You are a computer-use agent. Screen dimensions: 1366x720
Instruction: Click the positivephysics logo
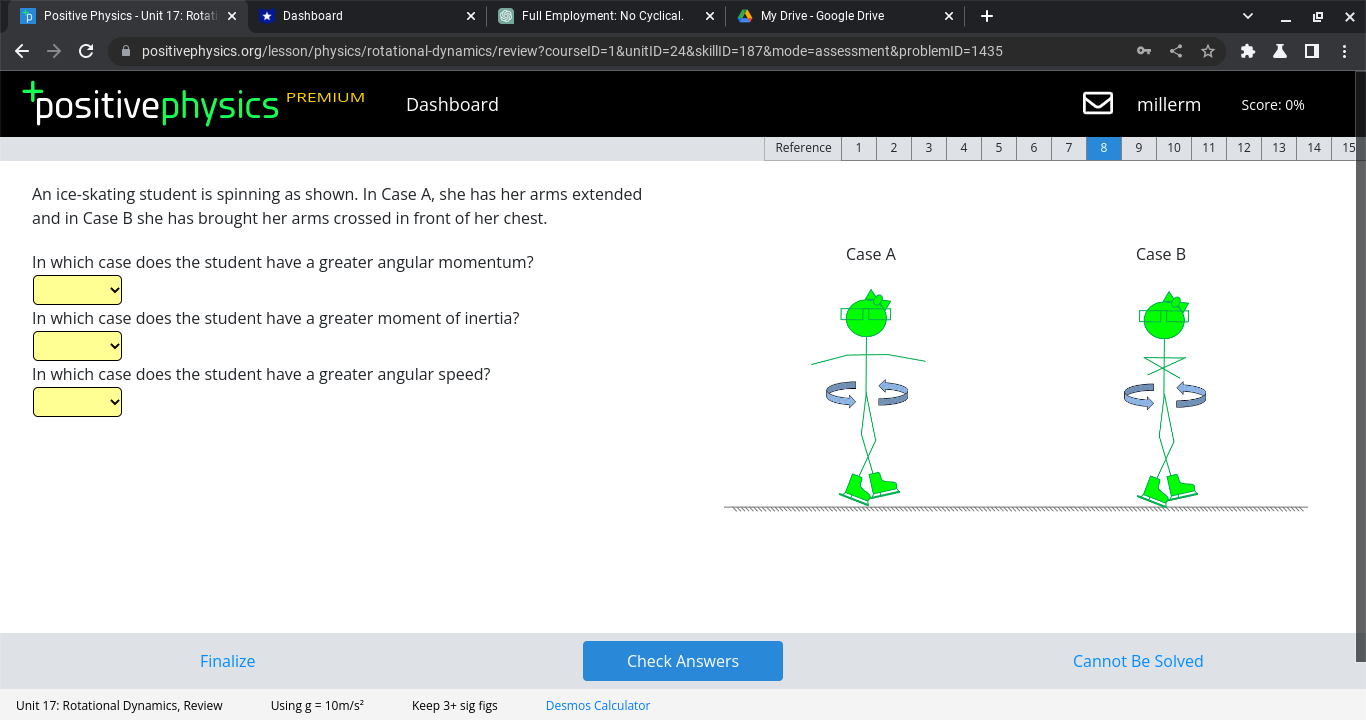150,103
